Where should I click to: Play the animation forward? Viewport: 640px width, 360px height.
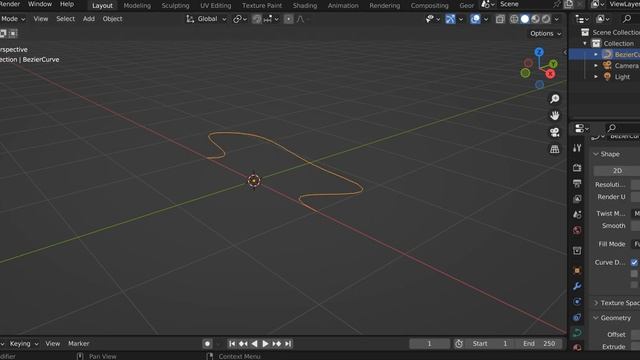[265, 344]
